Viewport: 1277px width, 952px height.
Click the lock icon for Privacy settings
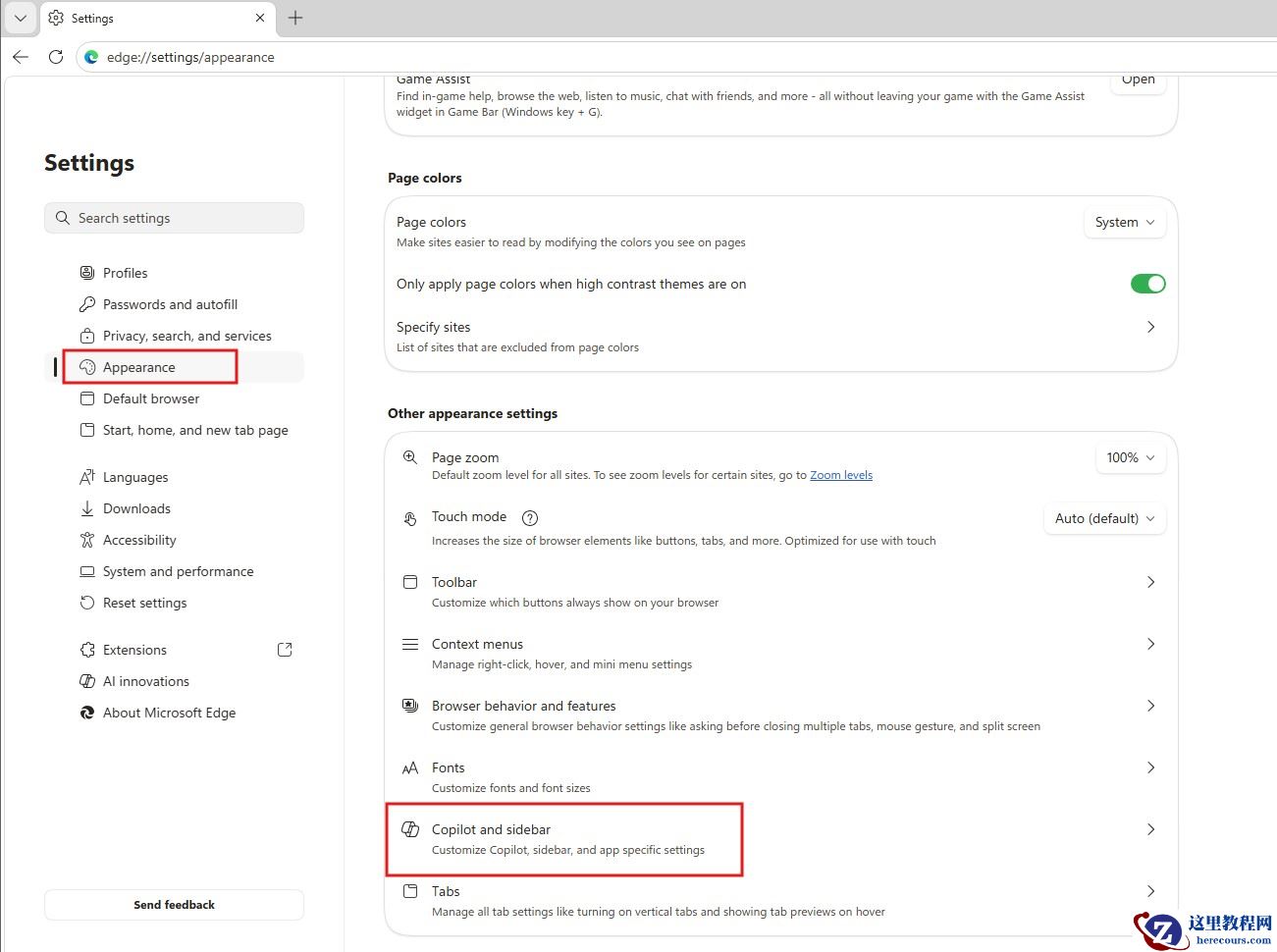click(x=87, y=336)
